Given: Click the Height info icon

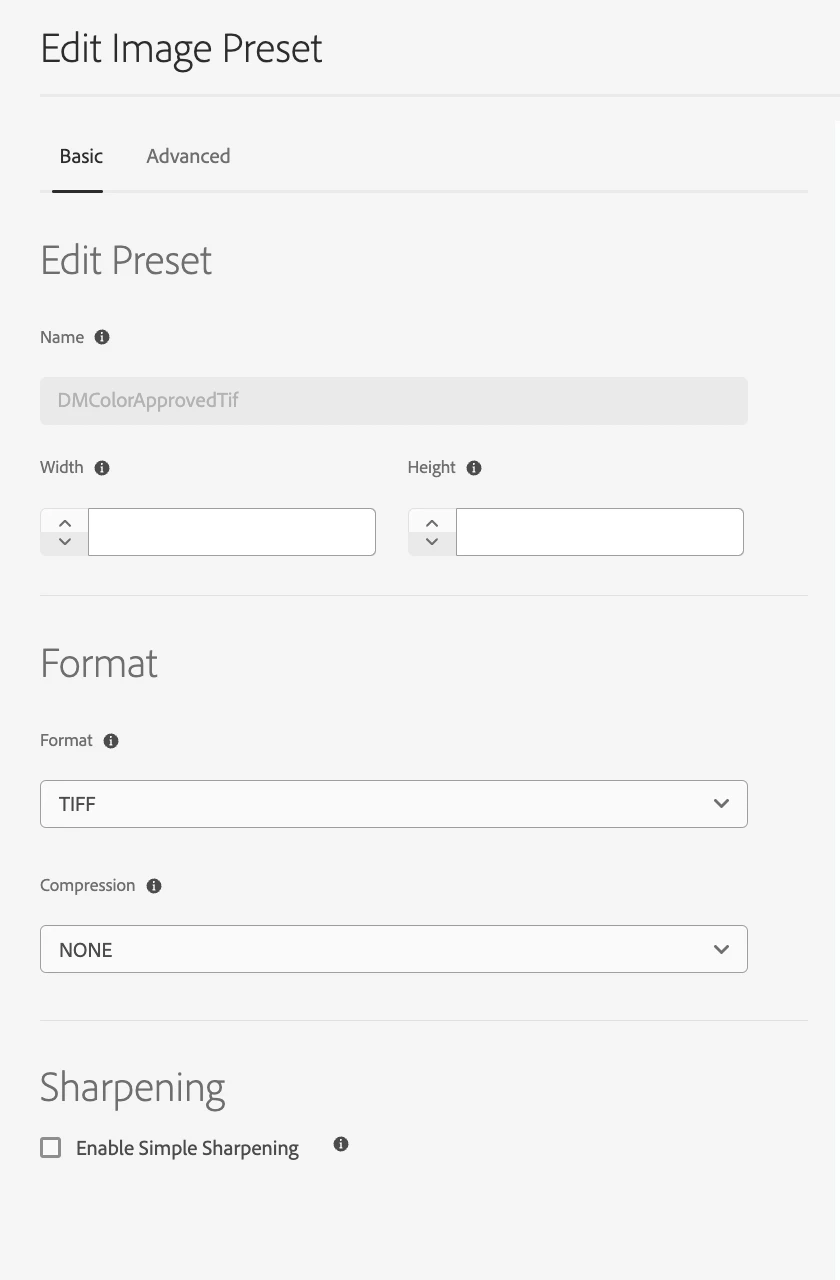Looking at the screenshot, I should (474, 468).
